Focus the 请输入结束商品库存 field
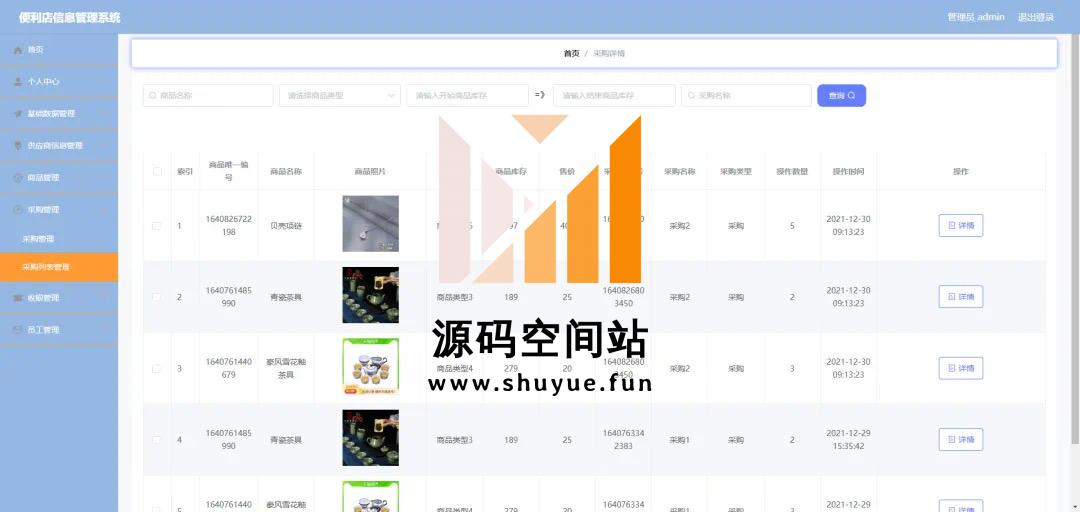 614,96
